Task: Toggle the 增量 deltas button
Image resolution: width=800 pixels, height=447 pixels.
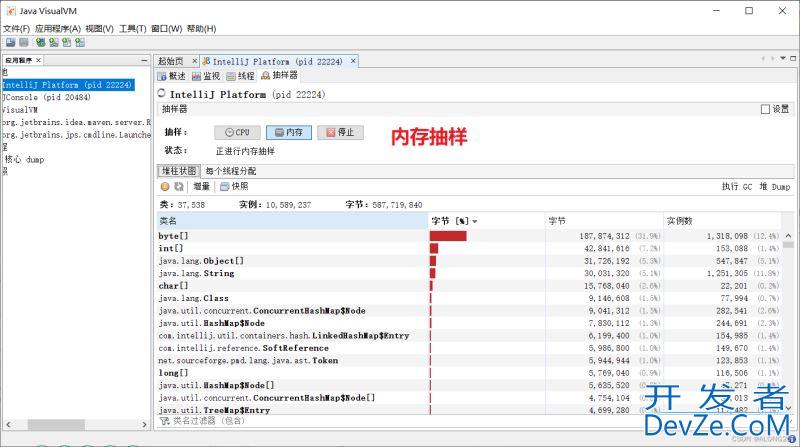Action: tap(202, 187)
